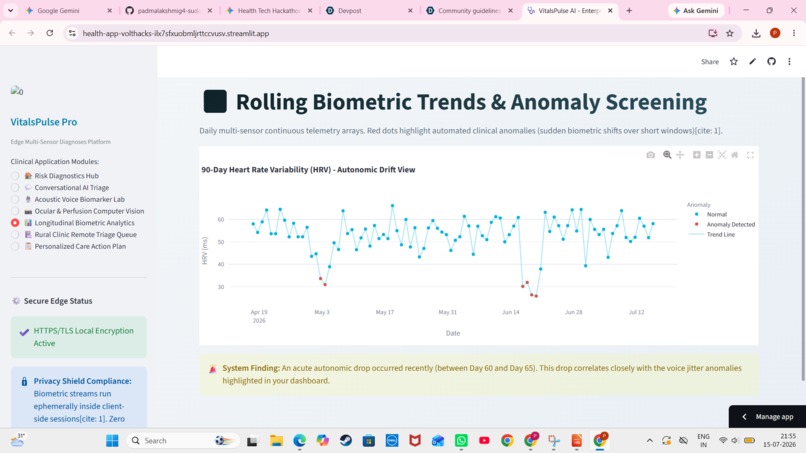Open WhatsApp from the taskbar
Viewport: 806px width, 453px height.
coord(461,441)
